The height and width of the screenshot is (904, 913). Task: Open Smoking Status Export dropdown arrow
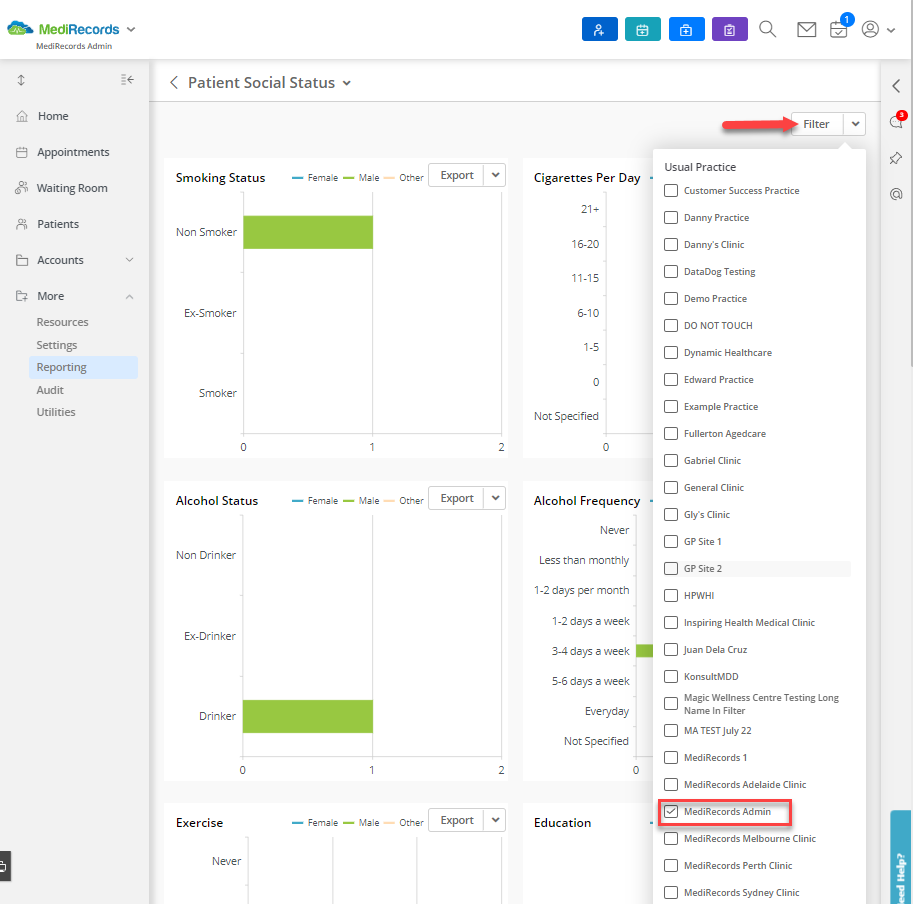point(495,175)
